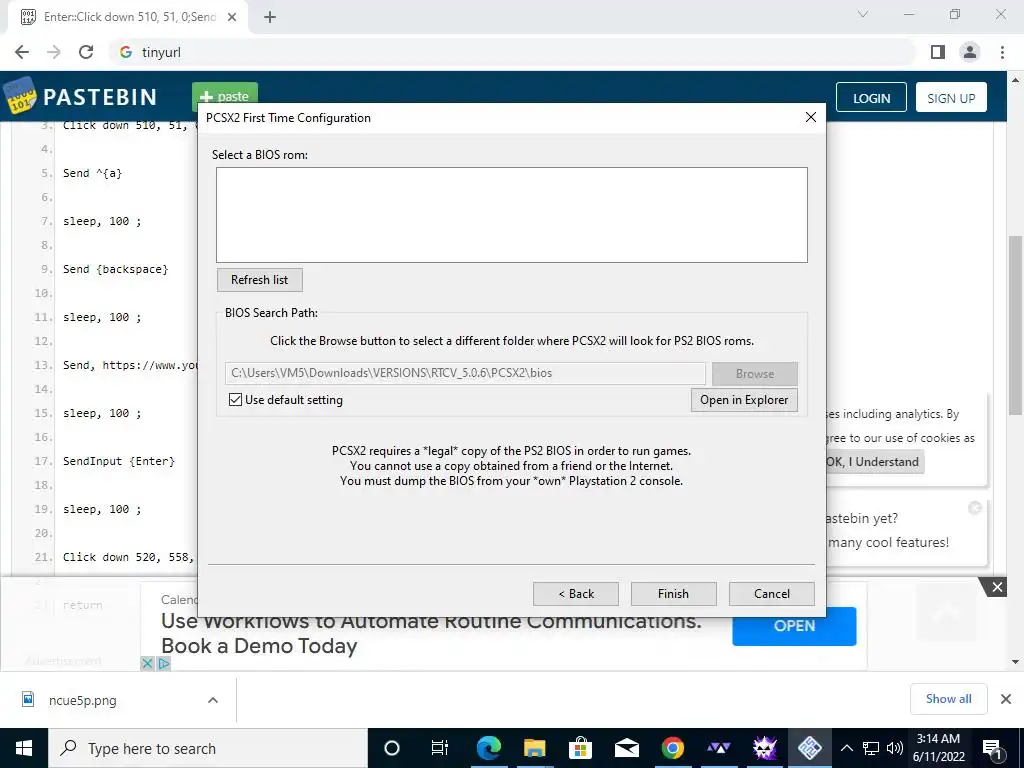Click the BIOS search path field
The width and height of the screenshot is (1024, 768).
465,373
